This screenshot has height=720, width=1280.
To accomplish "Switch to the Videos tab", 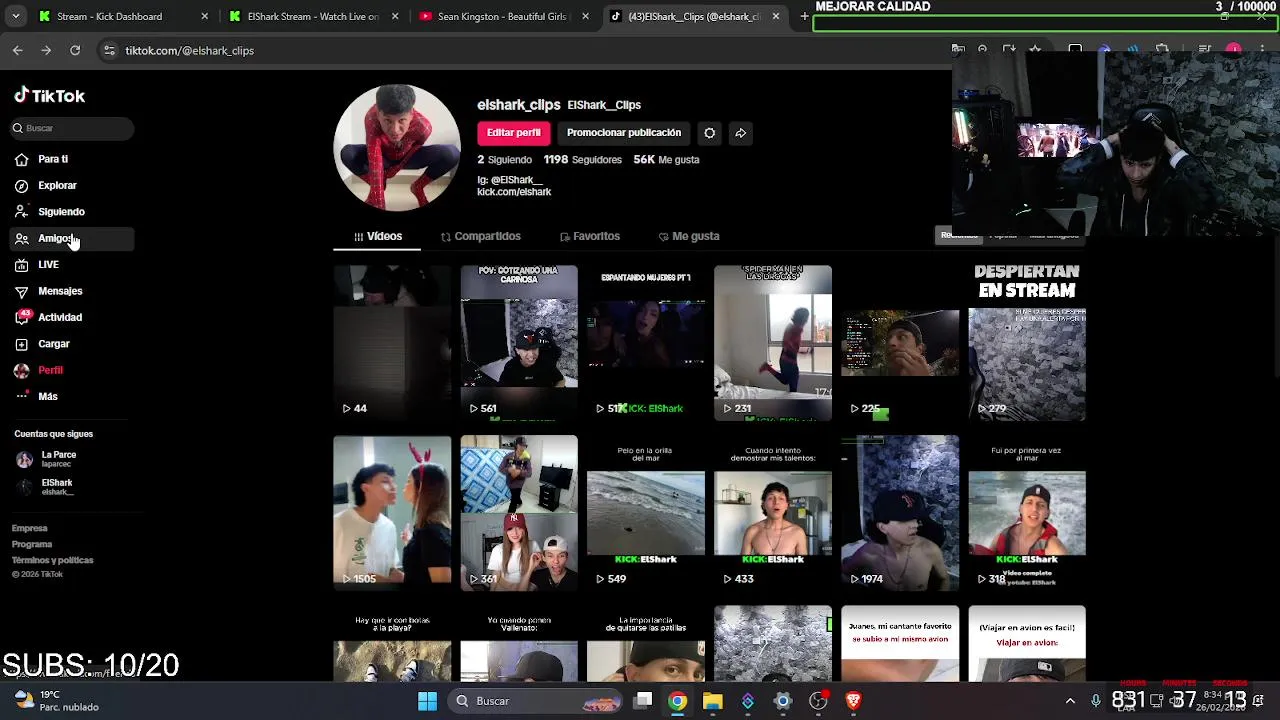I will [377, 236].
